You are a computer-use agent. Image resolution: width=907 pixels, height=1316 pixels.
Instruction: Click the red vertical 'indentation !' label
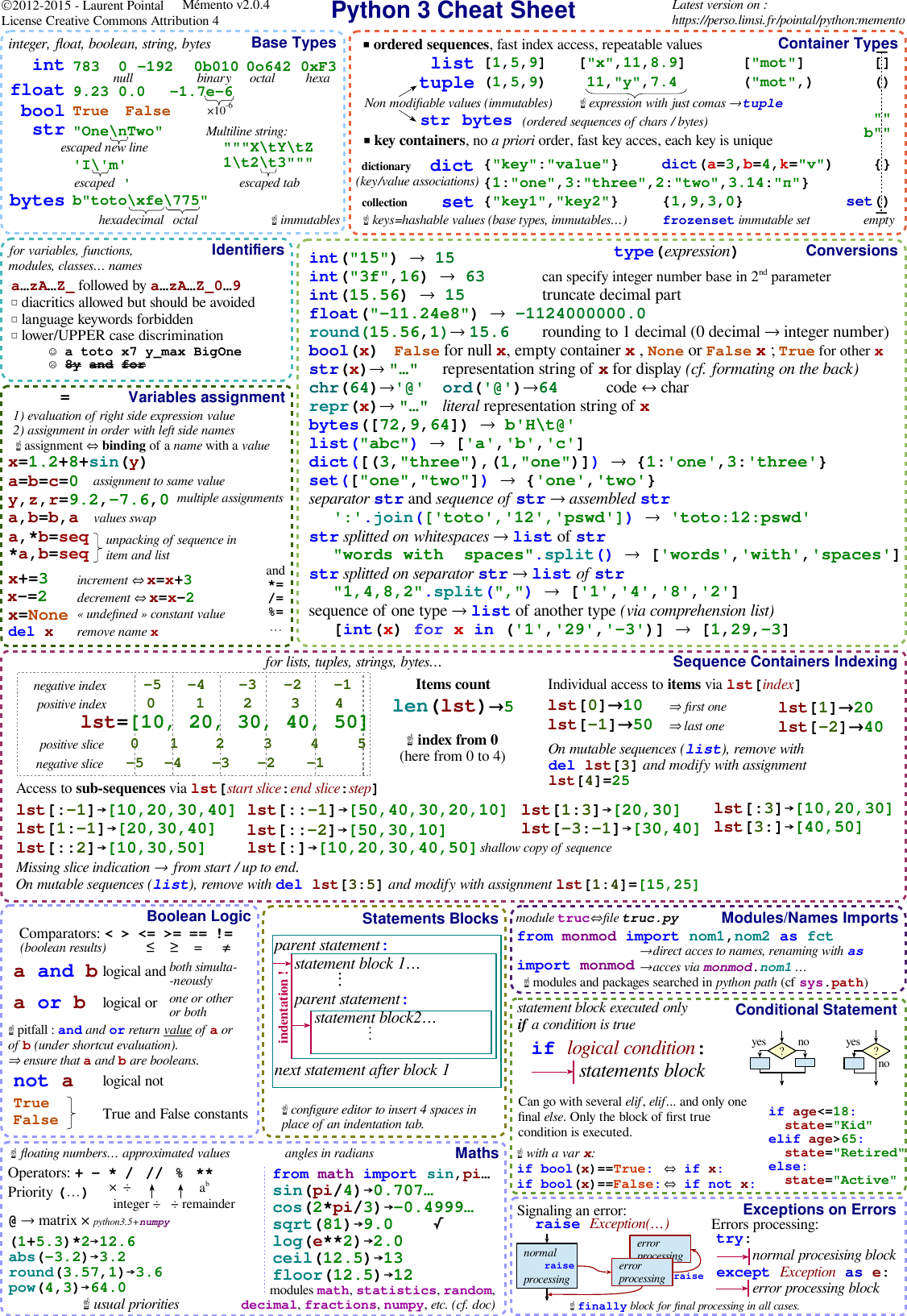tap(283, 1006)
